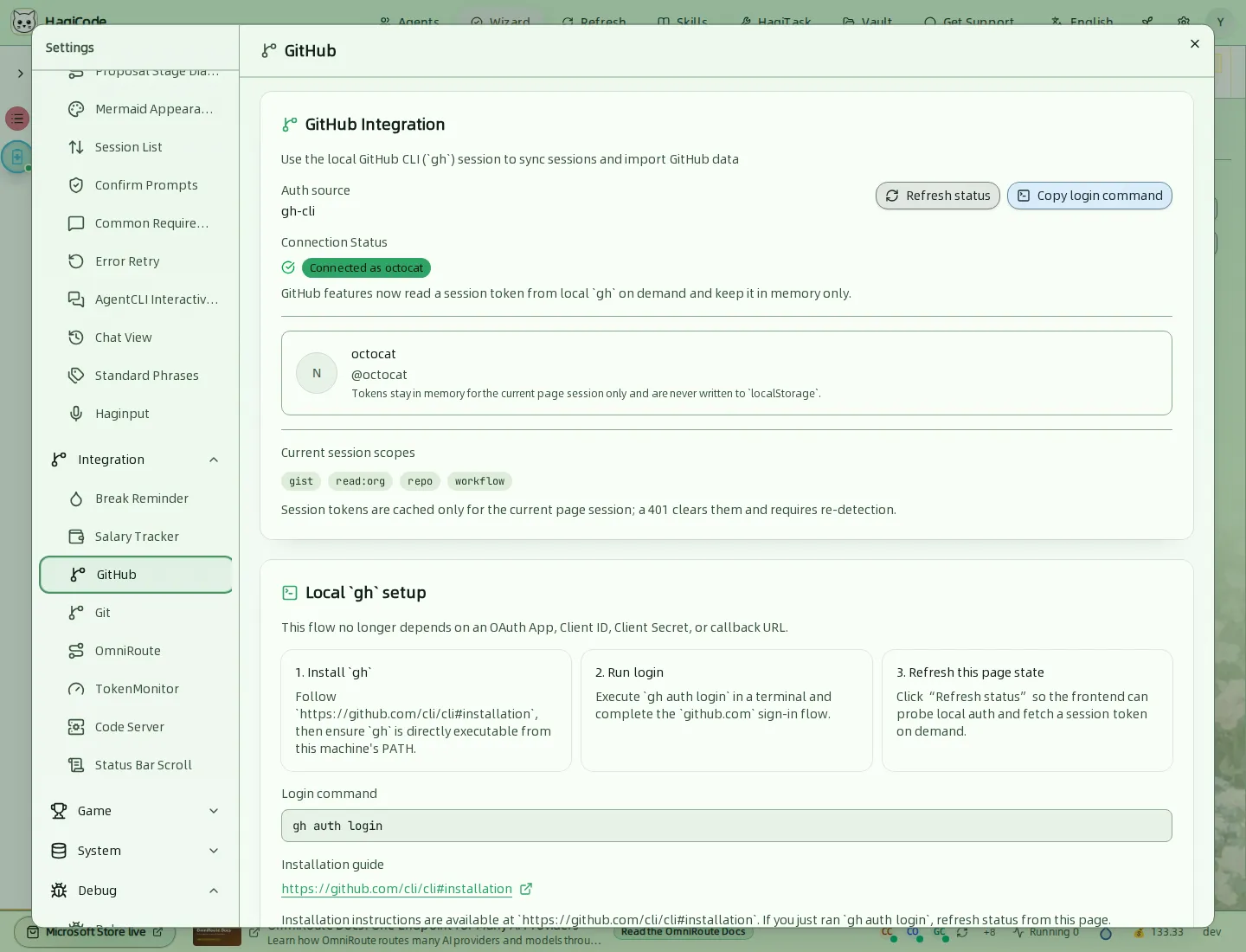Open external link icon beside installation URL

pos(526,889)
